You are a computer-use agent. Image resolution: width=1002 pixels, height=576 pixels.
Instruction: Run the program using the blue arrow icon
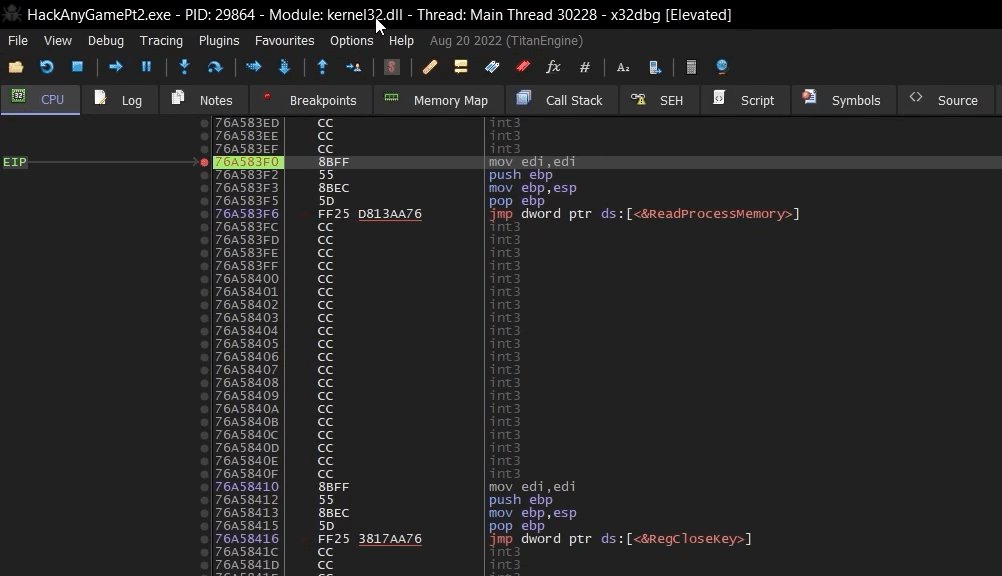(x=113, y=66)
